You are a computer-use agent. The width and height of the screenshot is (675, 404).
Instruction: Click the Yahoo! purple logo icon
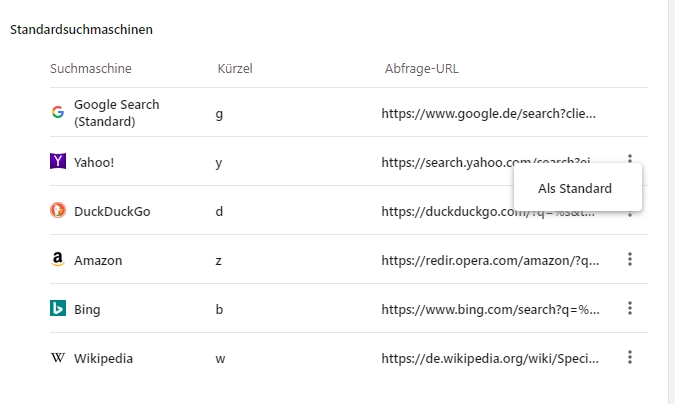pos(58,161)
